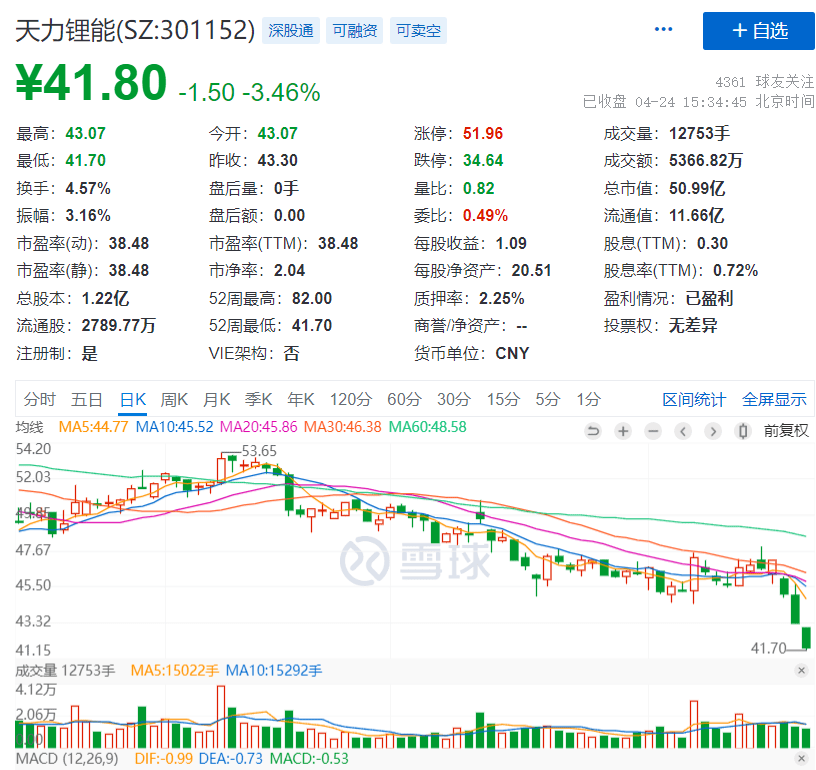The width and height of the screenshot is (816, 770).
Task: Click the MA60:48.58 moving average label
Action: pos(428,427)
